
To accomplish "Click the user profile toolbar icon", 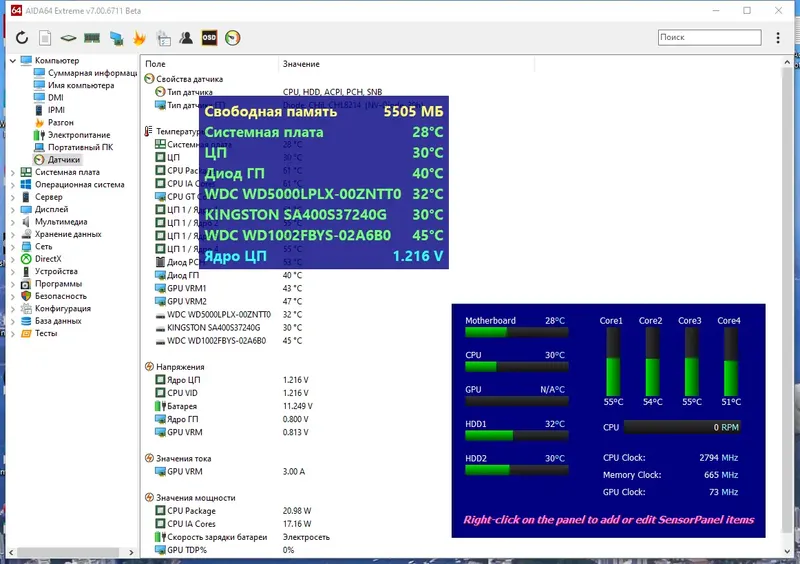I will [x=186, y=38].
